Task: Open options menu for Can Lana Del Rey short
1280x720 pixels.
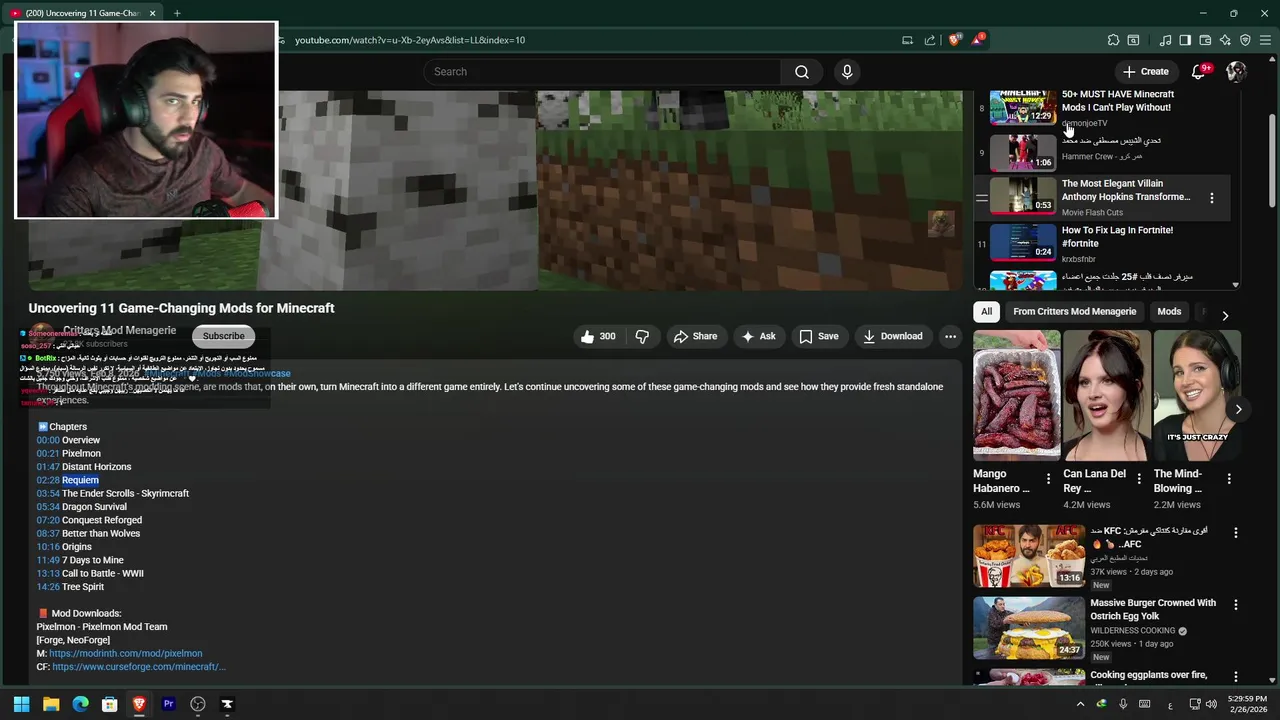Action: [1139, 479]
